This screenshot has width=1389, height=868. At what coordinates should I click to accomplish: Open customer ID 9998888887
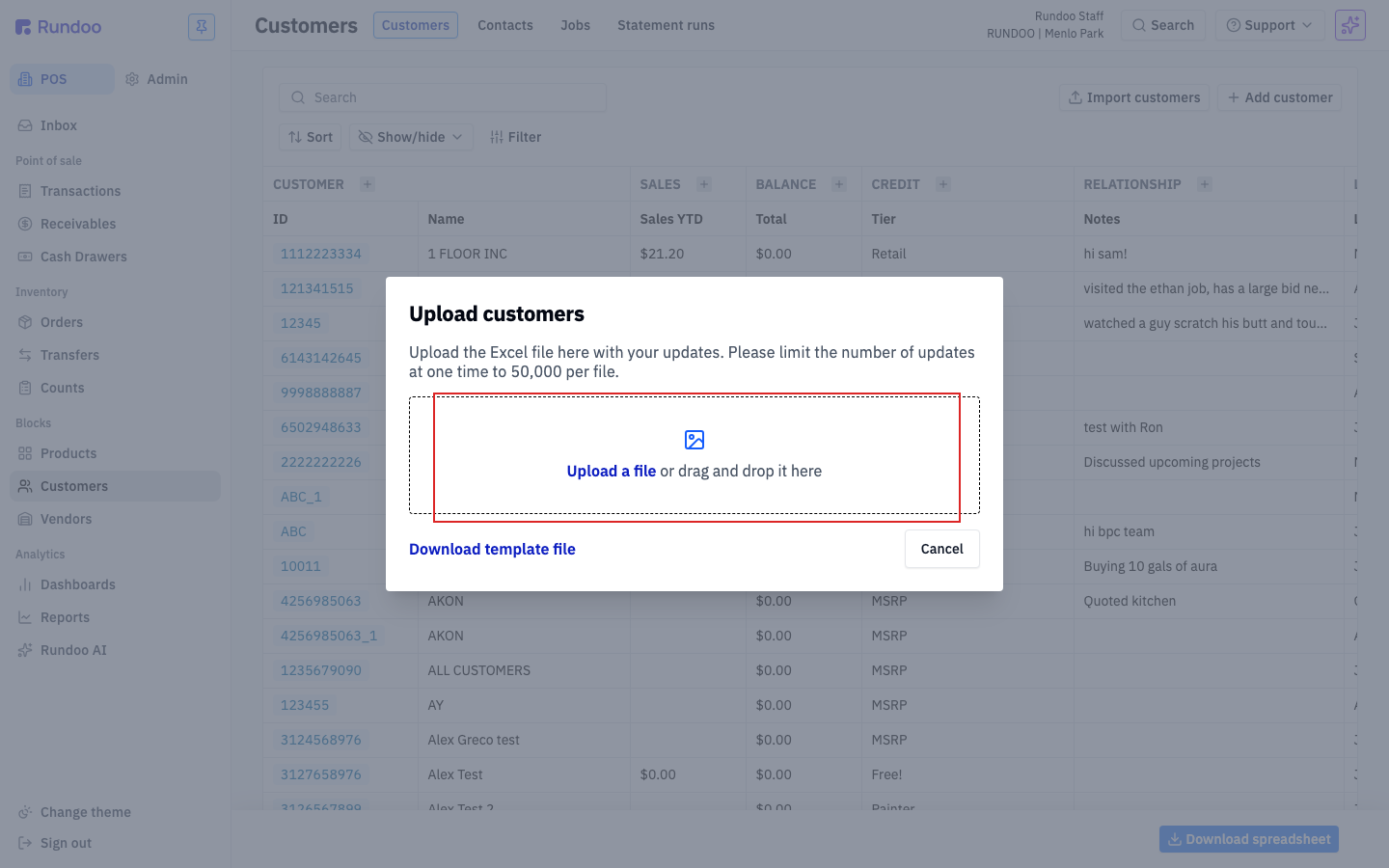[x=321, y=393]
